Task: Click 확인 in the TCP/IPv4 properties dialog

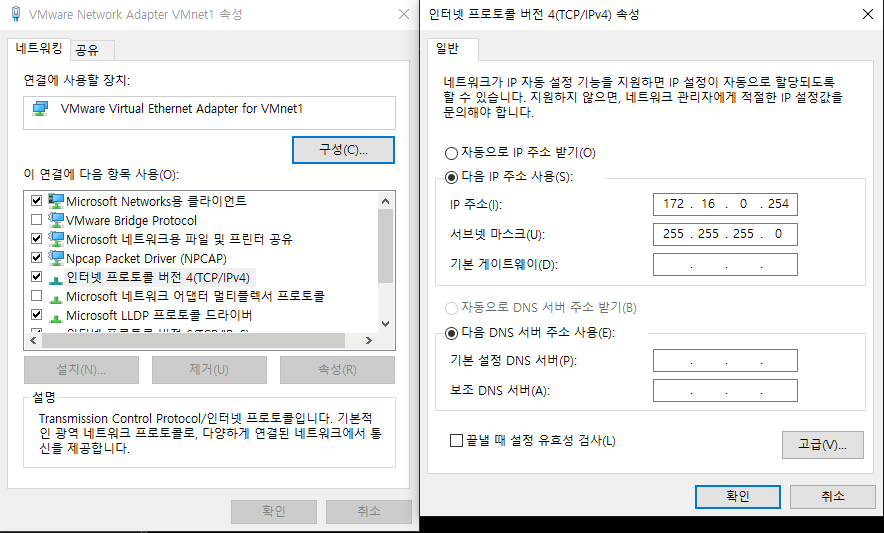Action: click(737, 496)
